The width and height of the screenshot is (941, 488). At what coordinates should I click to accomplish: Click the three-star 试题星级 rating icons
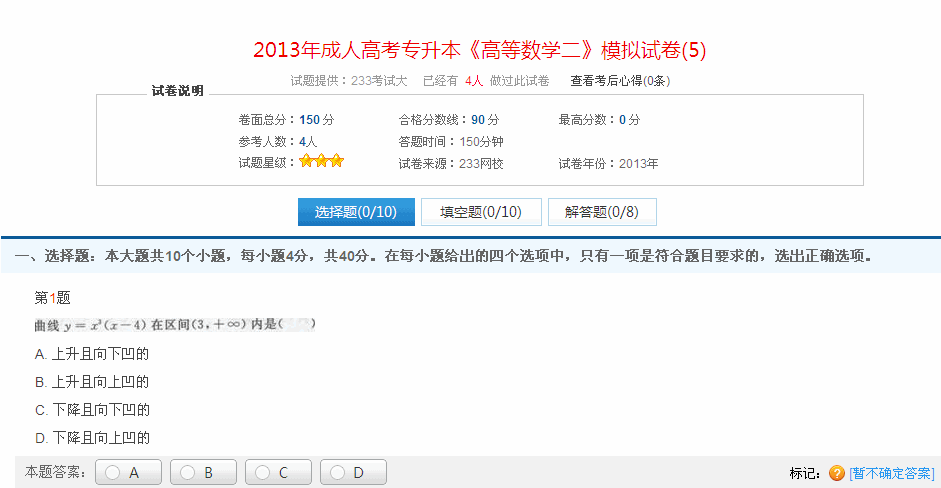[x=321, y=161]
